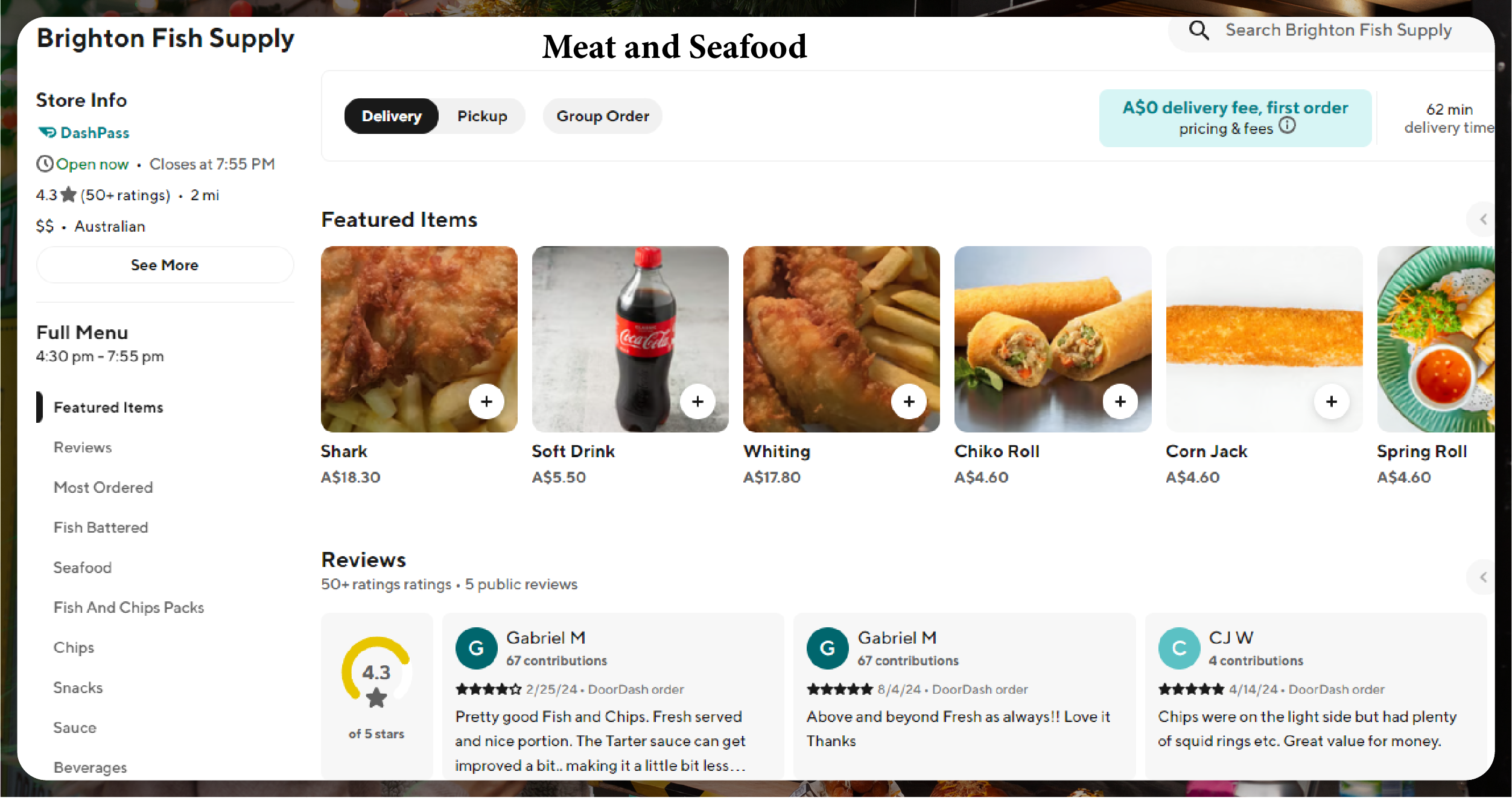
Task: Click the search magnifier icon
Action: (1198, 30)
